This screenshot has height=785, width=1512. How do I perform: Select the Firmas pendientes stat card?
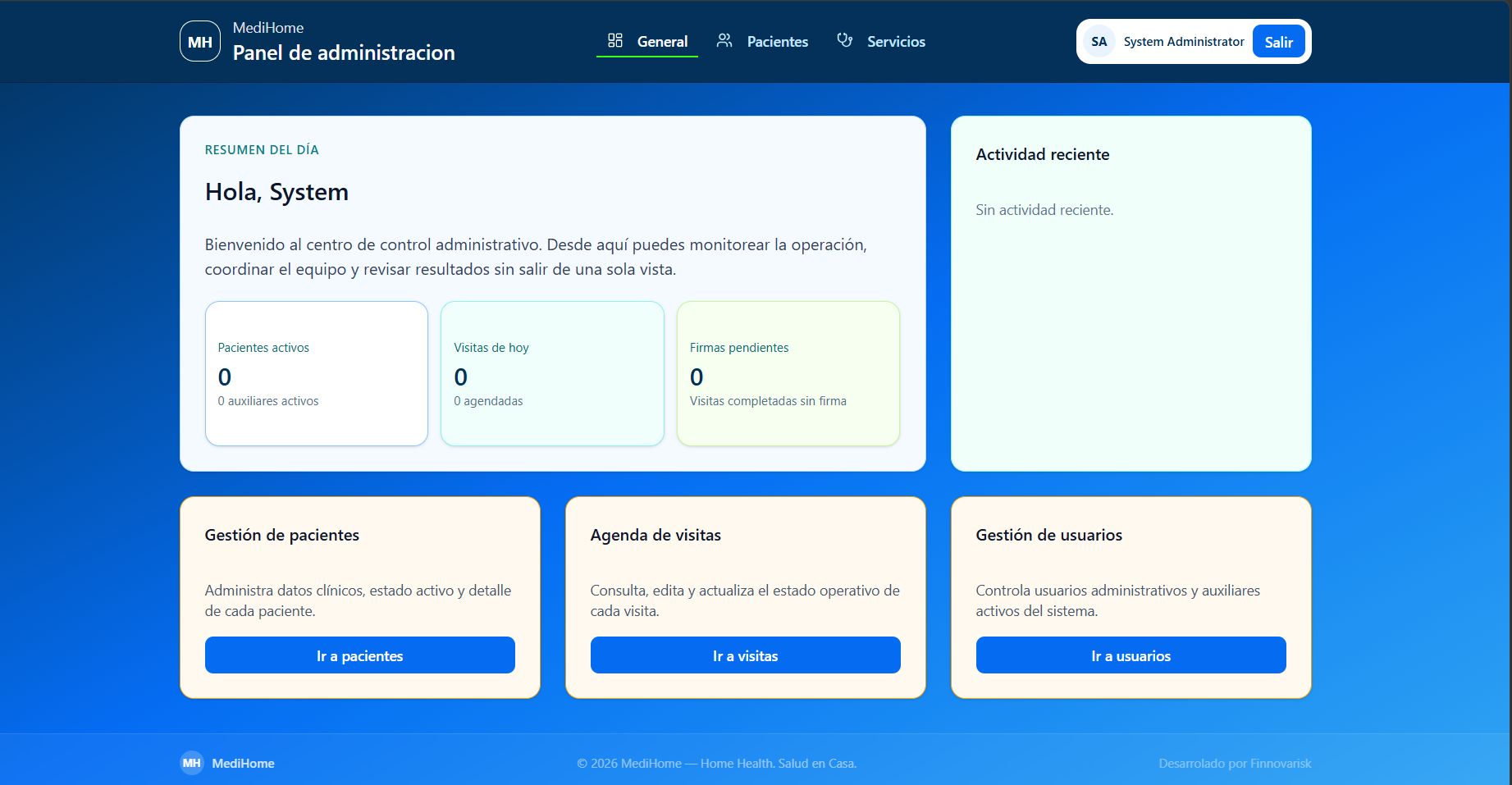(788, 374)
